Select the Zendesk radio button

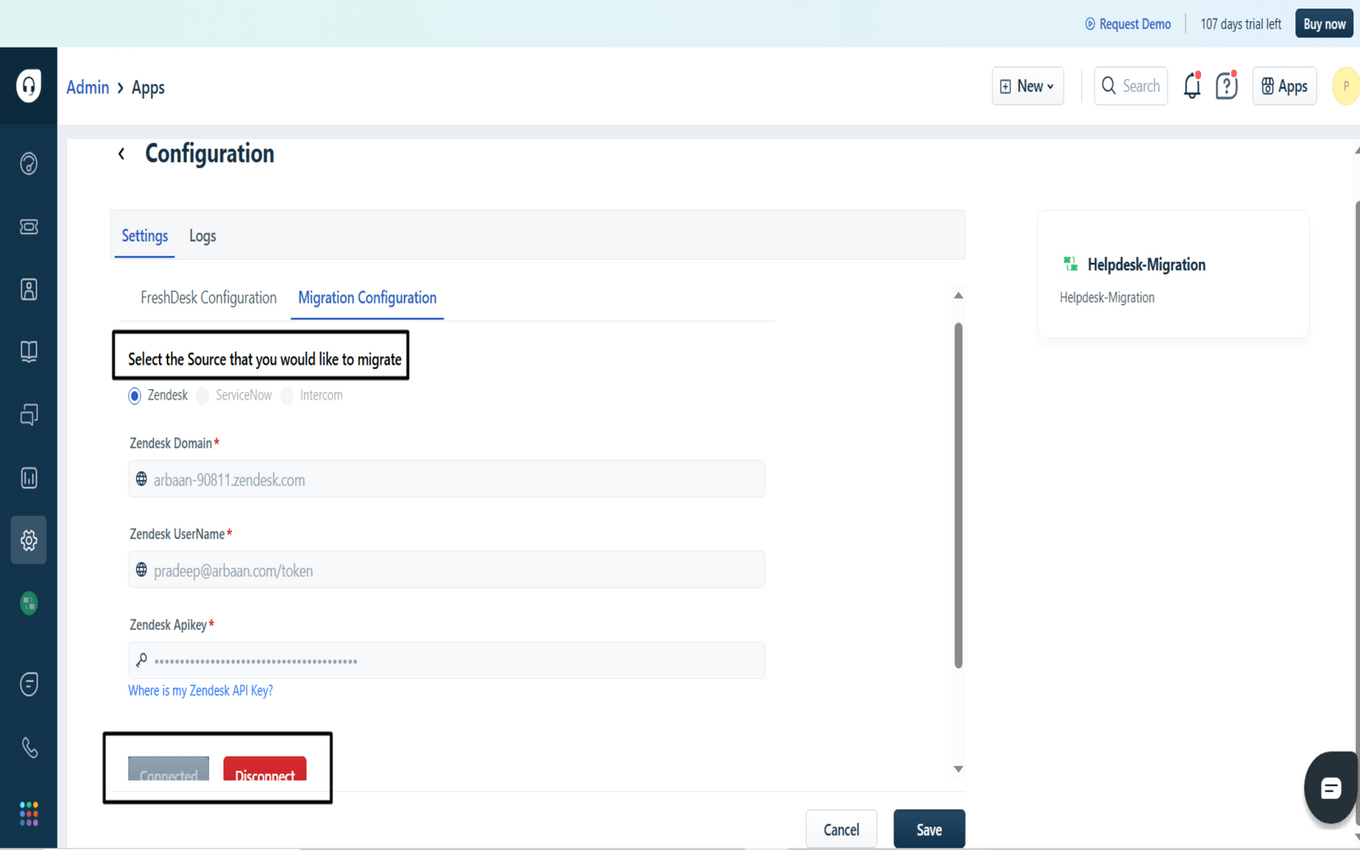pos(135,396)
